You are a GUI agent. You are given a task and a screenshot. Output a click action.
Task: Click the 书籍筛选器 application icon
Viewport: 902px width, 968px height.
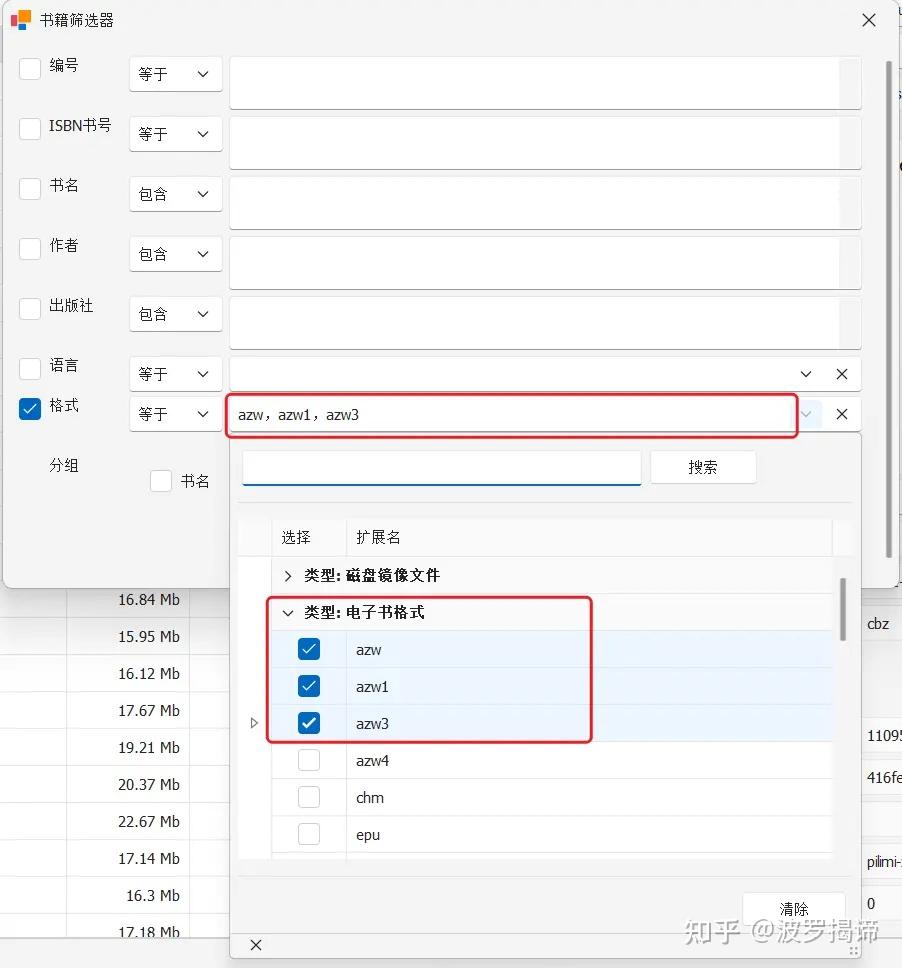[20, 20]
